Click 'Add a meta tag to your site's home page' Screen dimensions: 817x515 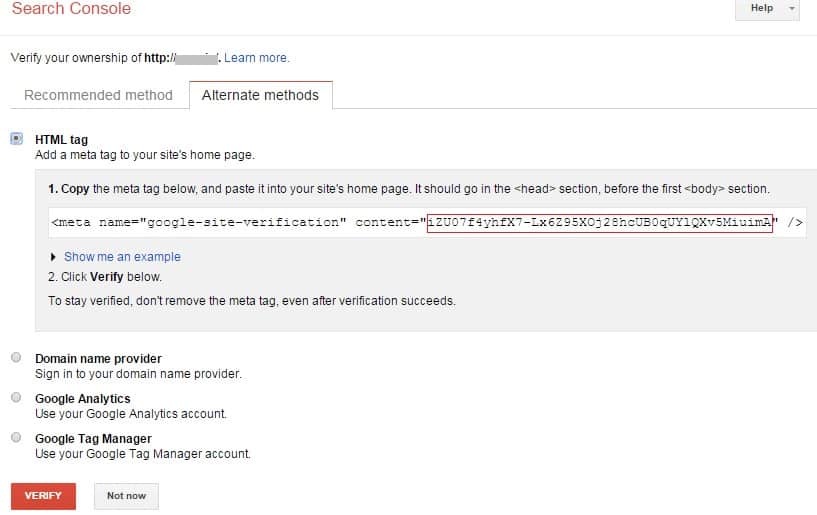[145, 155]
